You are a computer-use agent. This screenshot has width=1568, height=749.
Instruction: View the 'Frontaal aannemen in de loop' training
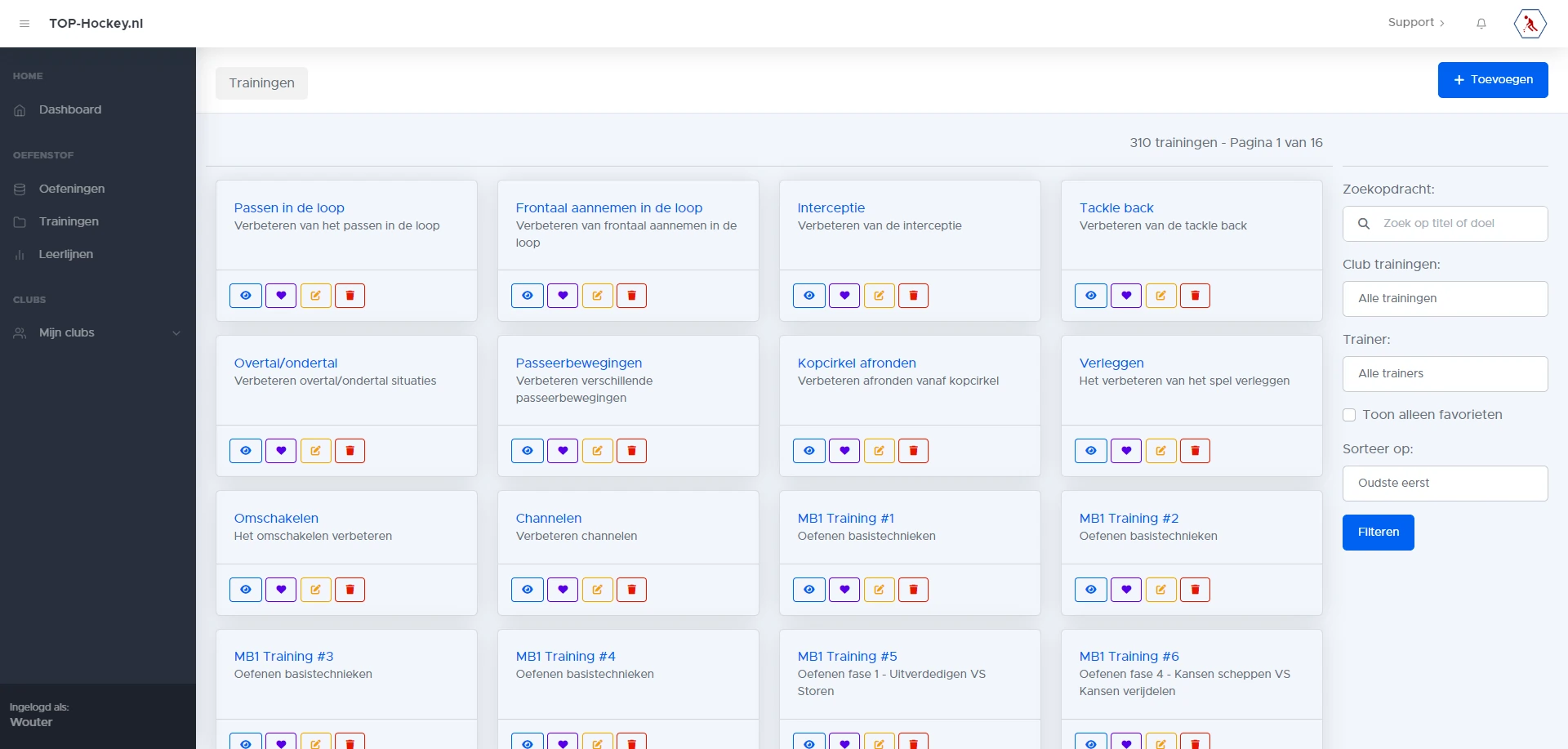[528, 296]
